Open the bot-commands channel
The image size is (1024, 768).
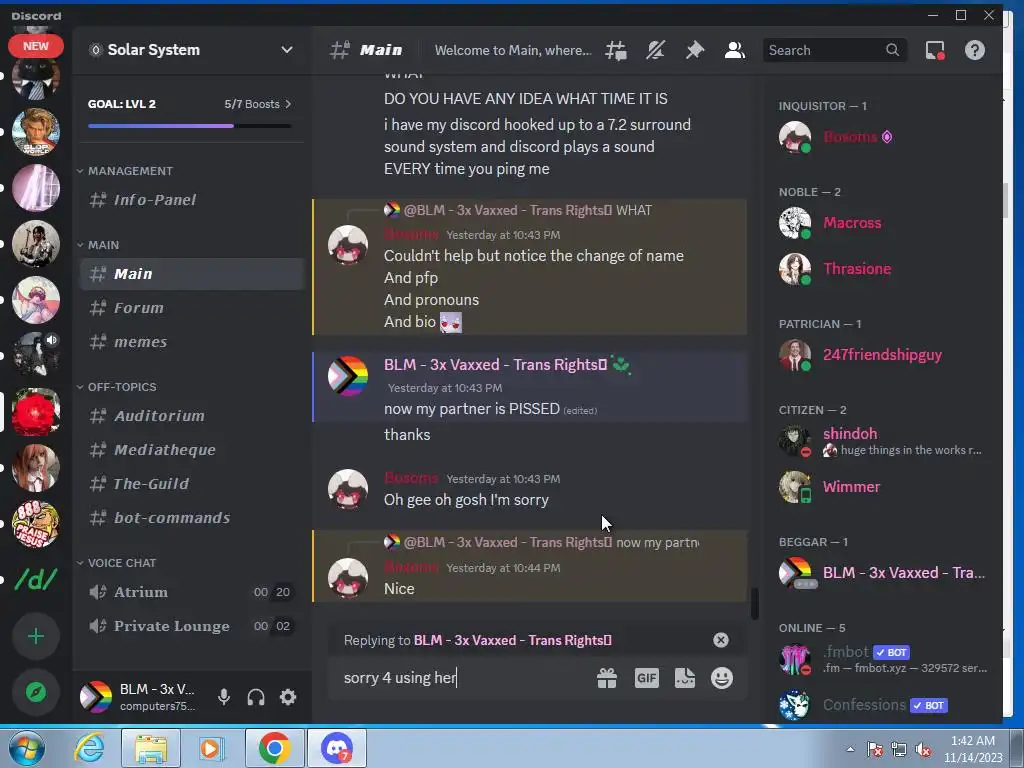click(191, 517)
